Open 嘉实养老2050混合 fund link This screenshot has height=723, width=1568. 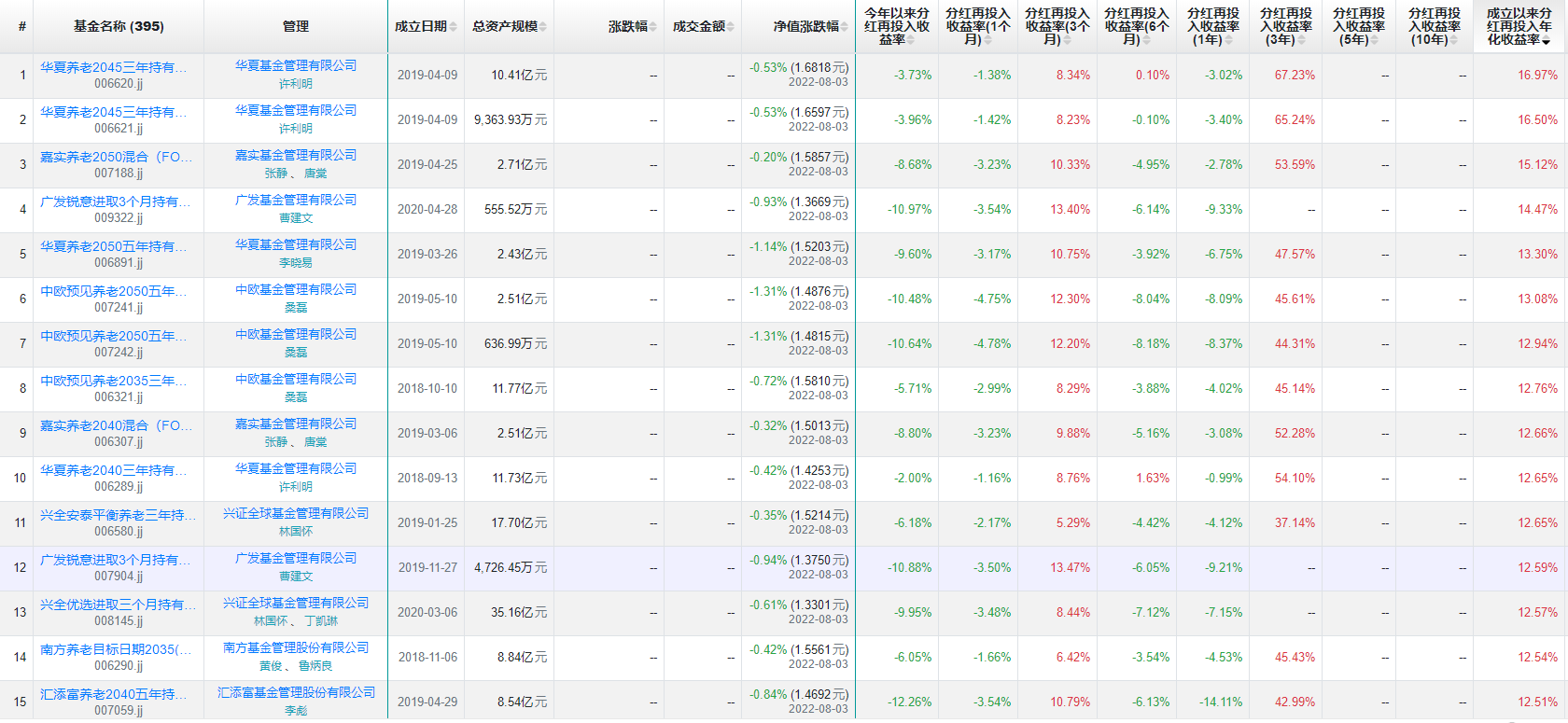click(116, 157)
